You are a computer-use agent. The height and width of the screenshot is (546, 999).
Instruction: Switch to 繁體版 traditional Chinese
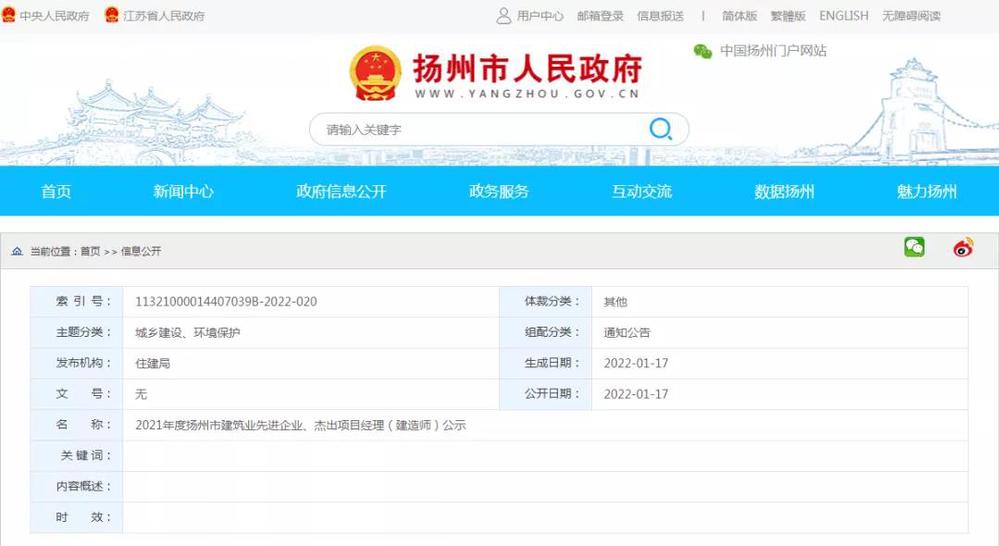click(788, 16)
